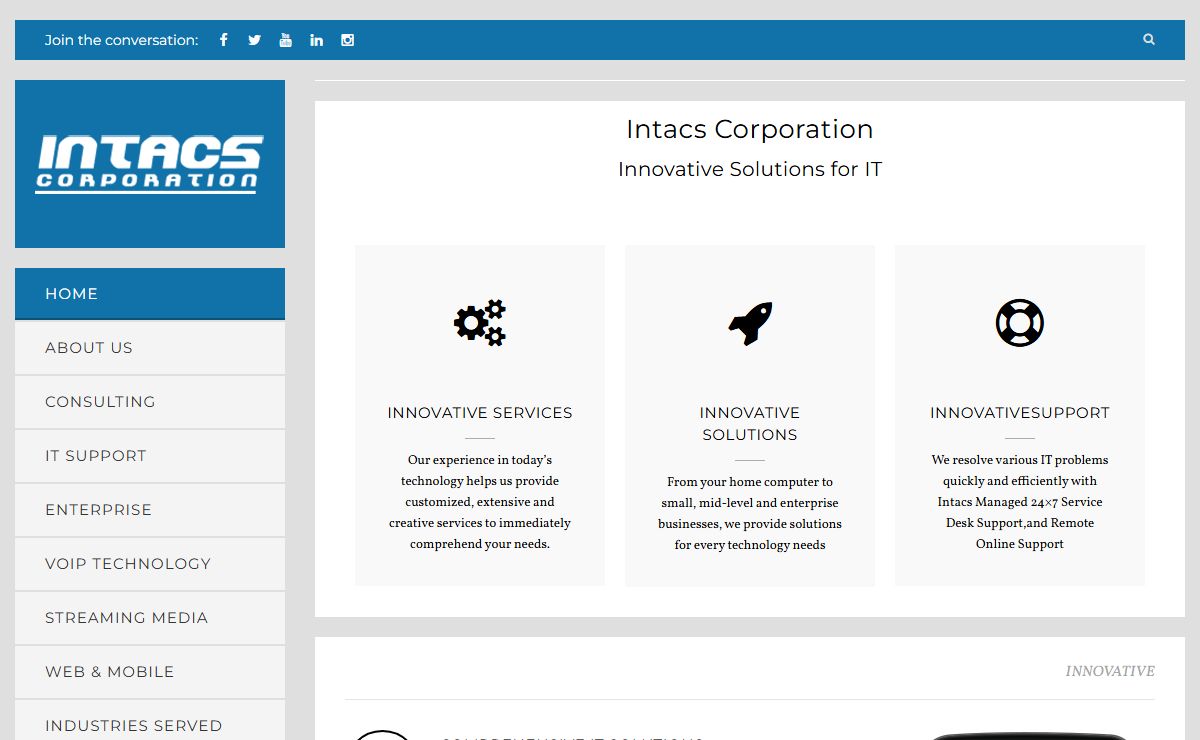Open the Enterprise menu item
Screen dimensions: 1200x740
(x=150, y=510)
